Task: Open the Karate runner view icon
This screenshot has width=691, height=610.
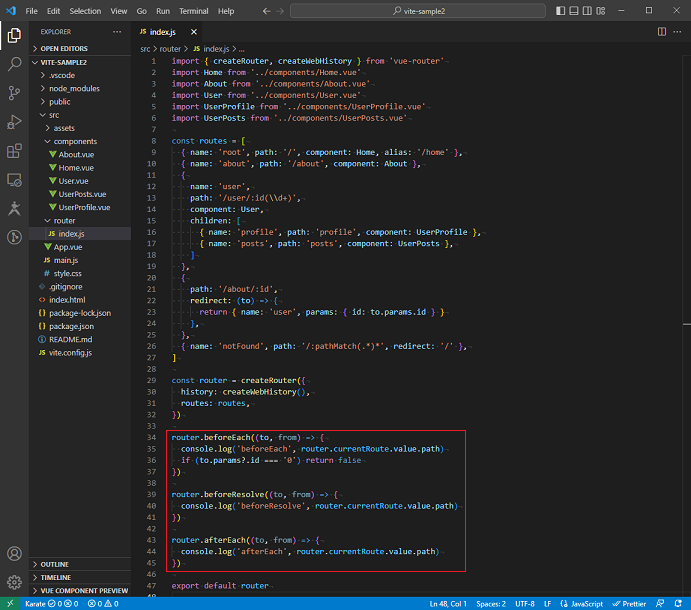Action: click(x=14, y=208)
